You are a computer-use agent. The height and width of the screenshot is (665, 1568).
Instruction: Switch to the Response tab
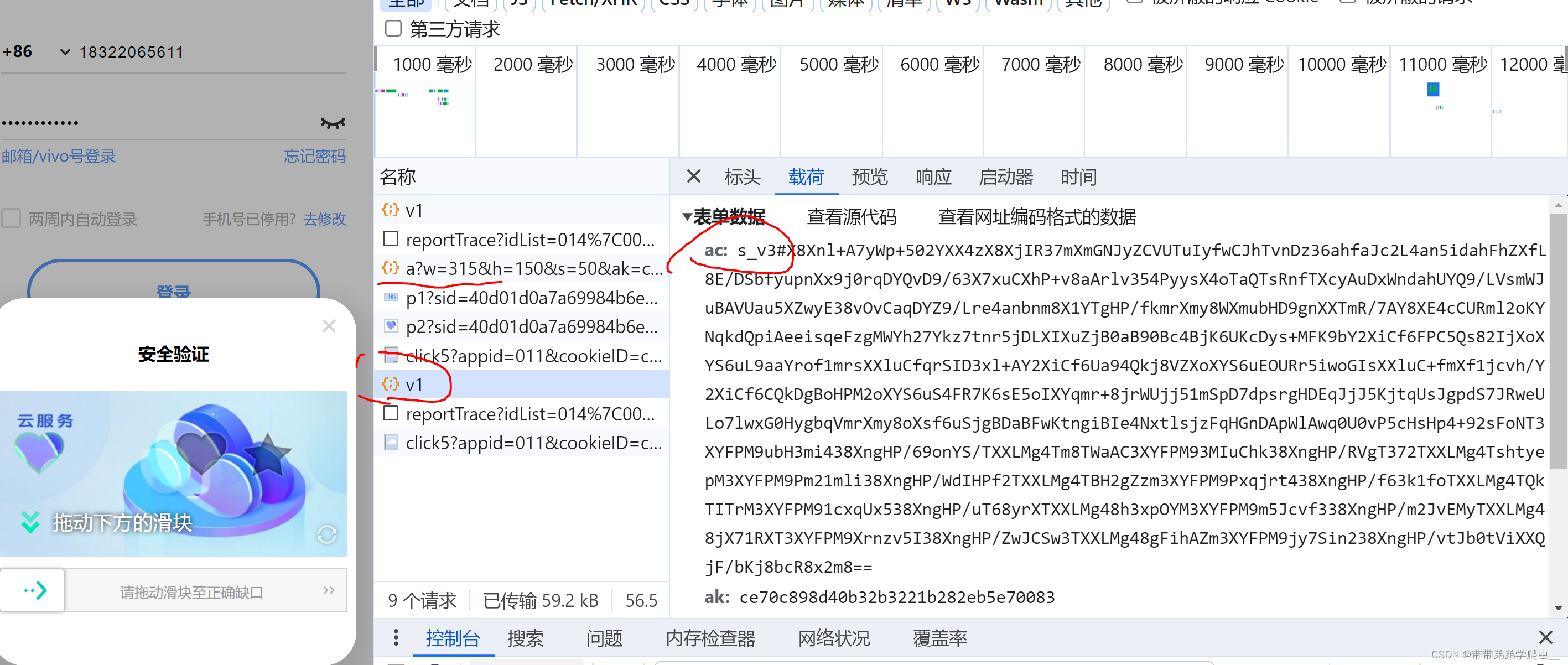[x=933, y=177]
